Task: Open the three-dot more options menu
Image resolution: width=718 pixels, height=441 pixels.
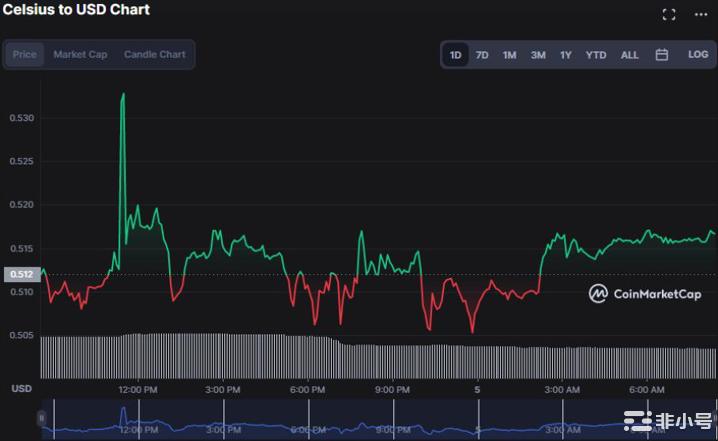Action: click(x=700, y=14)
